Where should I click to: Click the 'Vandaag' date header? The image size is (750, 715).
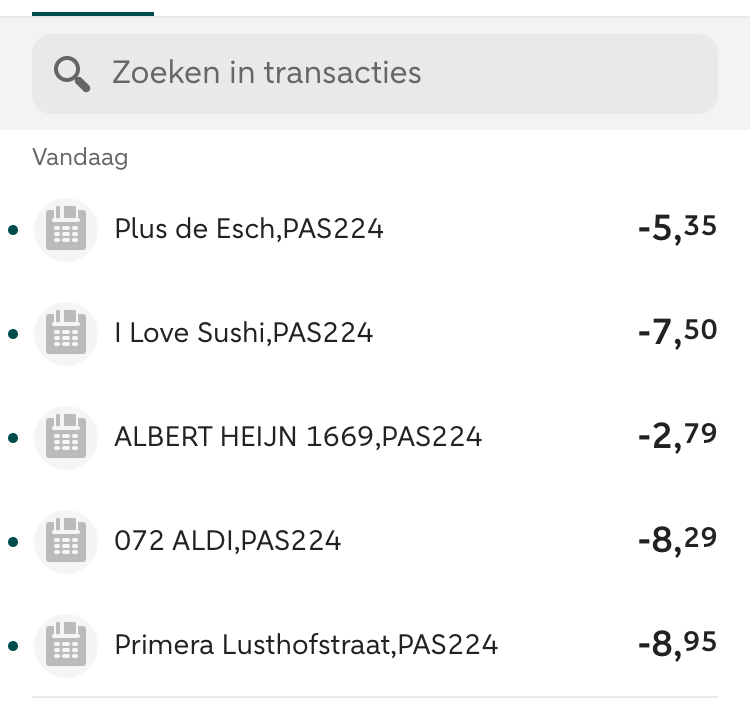coord(80,157)
